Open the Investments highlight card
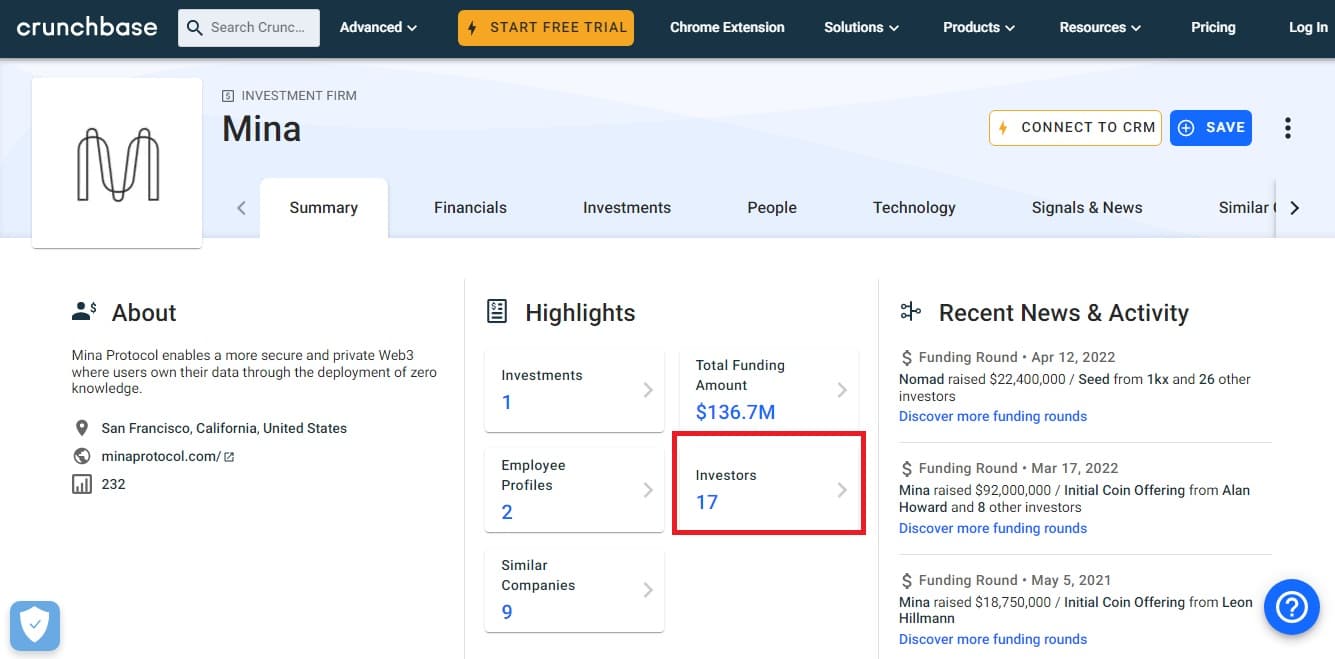Viewport: 1335px width, 659px height. point(574,390)
